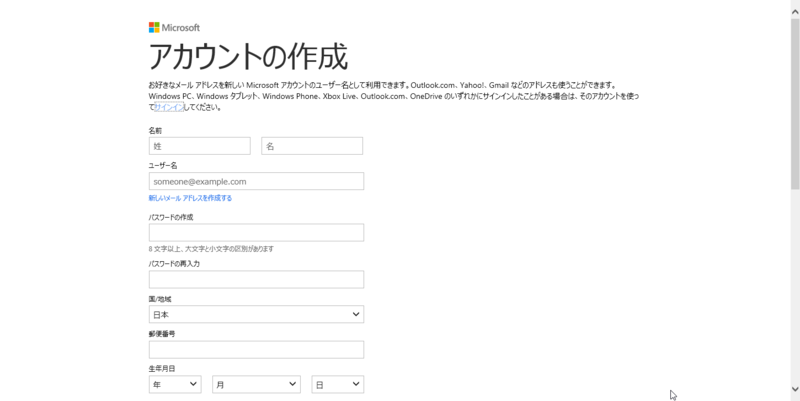Open the 新しいメール アドレスを作成する link
Viewport: 800px width, 401px height.
[x=190, y=198]
